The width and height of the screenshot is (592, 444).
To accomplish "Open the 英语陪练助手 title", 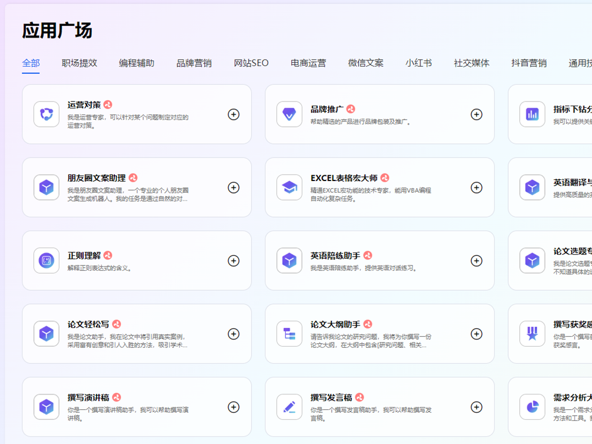I will (335, 256).
